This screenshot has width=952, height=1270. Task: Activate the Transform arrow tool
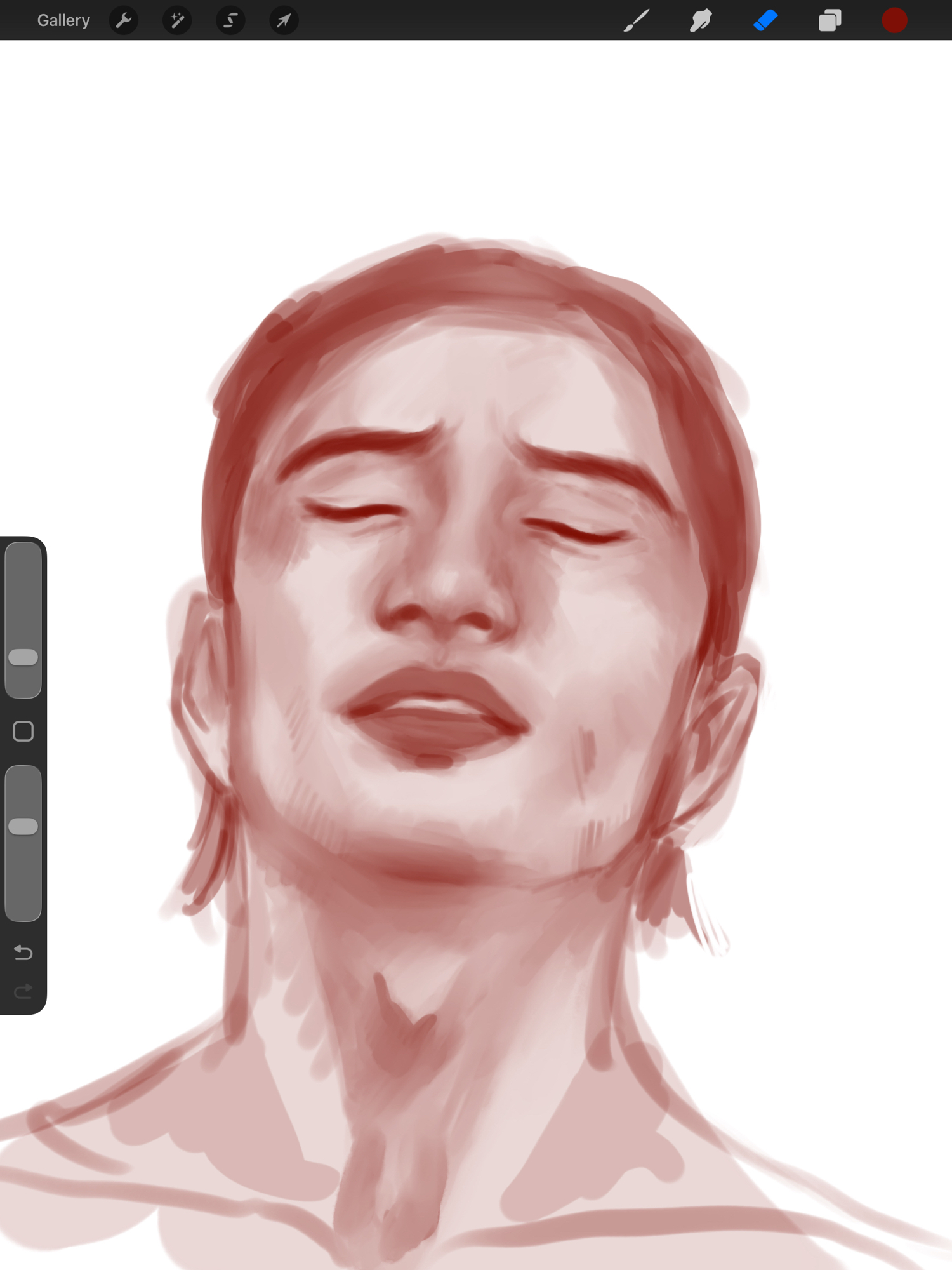click(284, 20)
